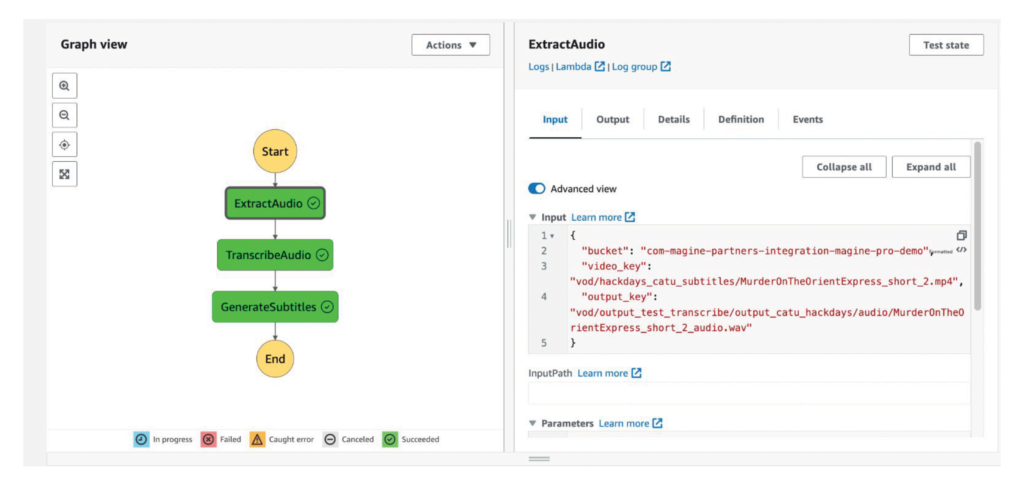This screenshot has height=485, width=1024.
Task: Open the Actions dropdown menu
Action: 450,45
